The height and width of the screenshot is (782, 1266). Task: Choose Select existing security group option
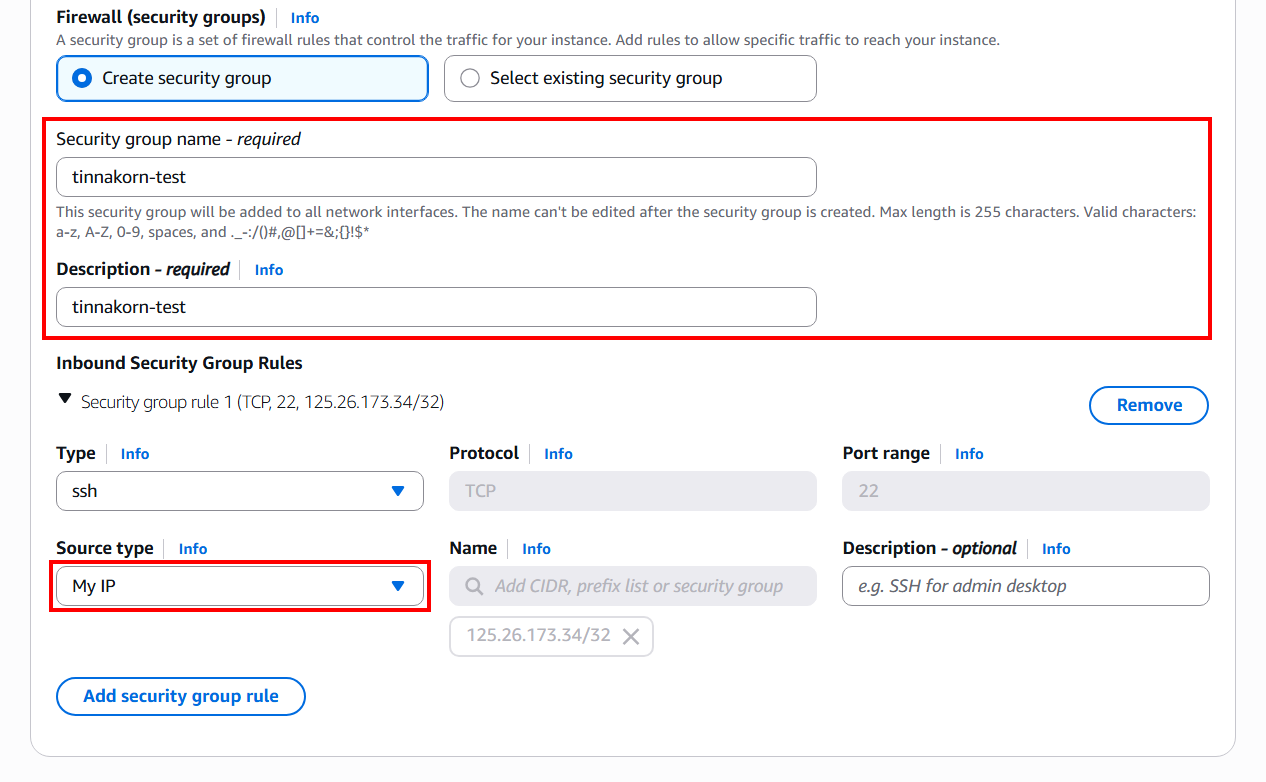click(470, 78)
